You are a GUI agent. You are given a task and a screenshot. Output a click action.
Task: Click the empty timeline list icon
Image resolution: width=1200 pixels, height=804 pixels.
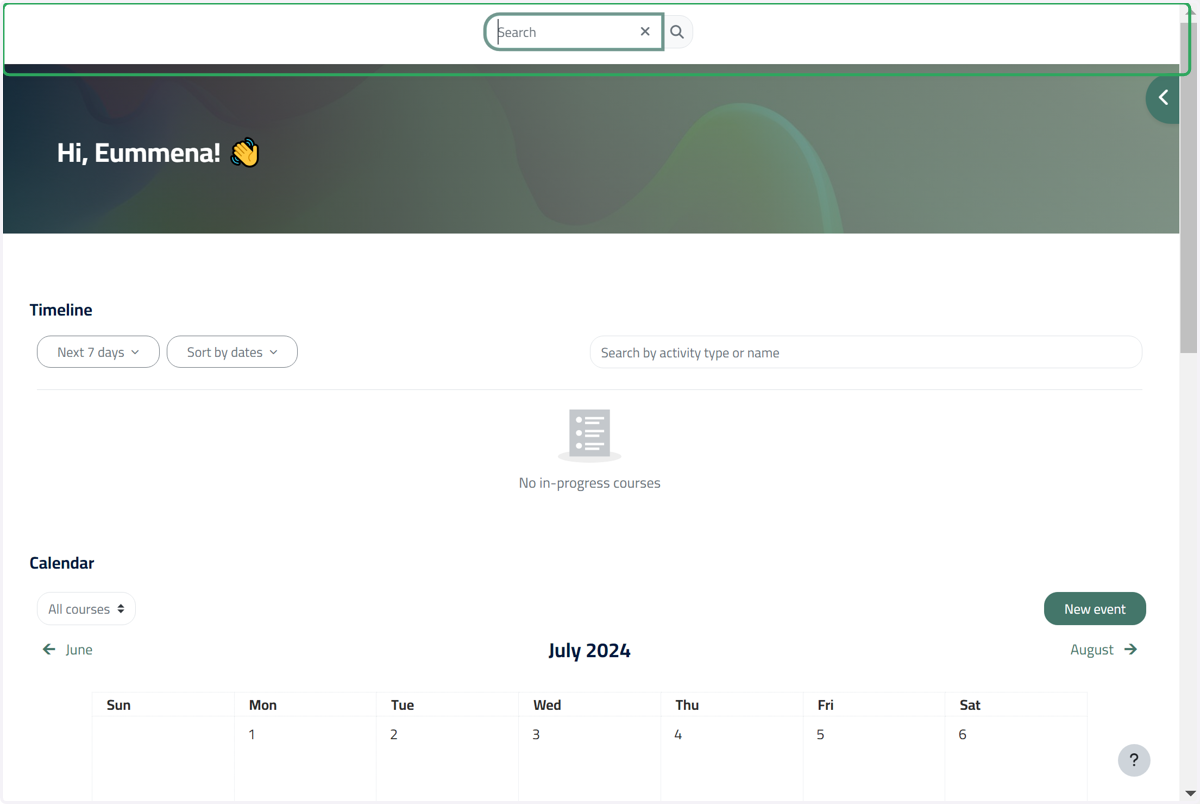point(589,435)
